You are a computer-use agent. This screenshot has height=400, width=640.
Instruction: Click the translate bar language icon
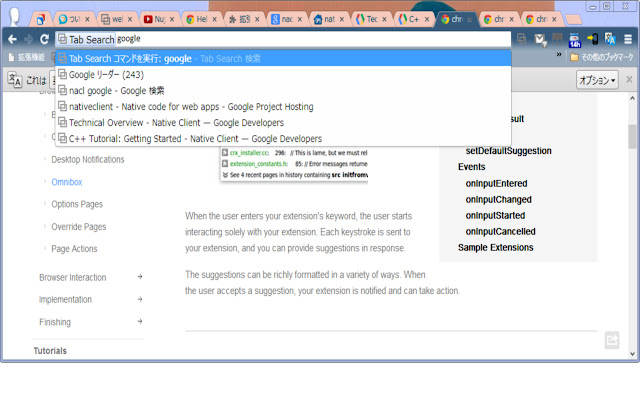[x=15, y=80]
